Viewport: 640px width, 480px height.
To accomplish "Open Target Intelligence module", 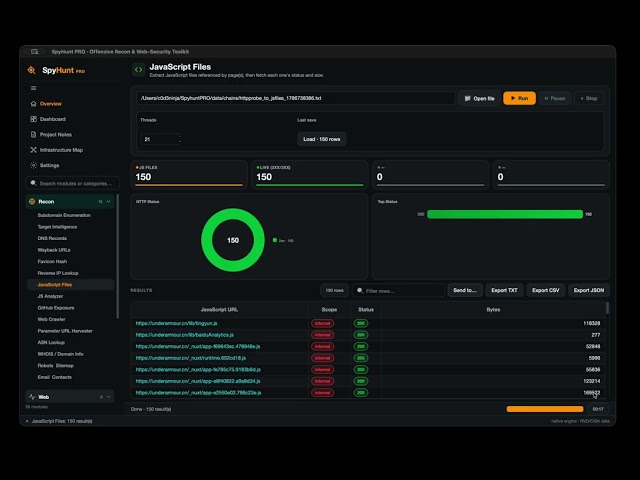I will click(57, 227).
